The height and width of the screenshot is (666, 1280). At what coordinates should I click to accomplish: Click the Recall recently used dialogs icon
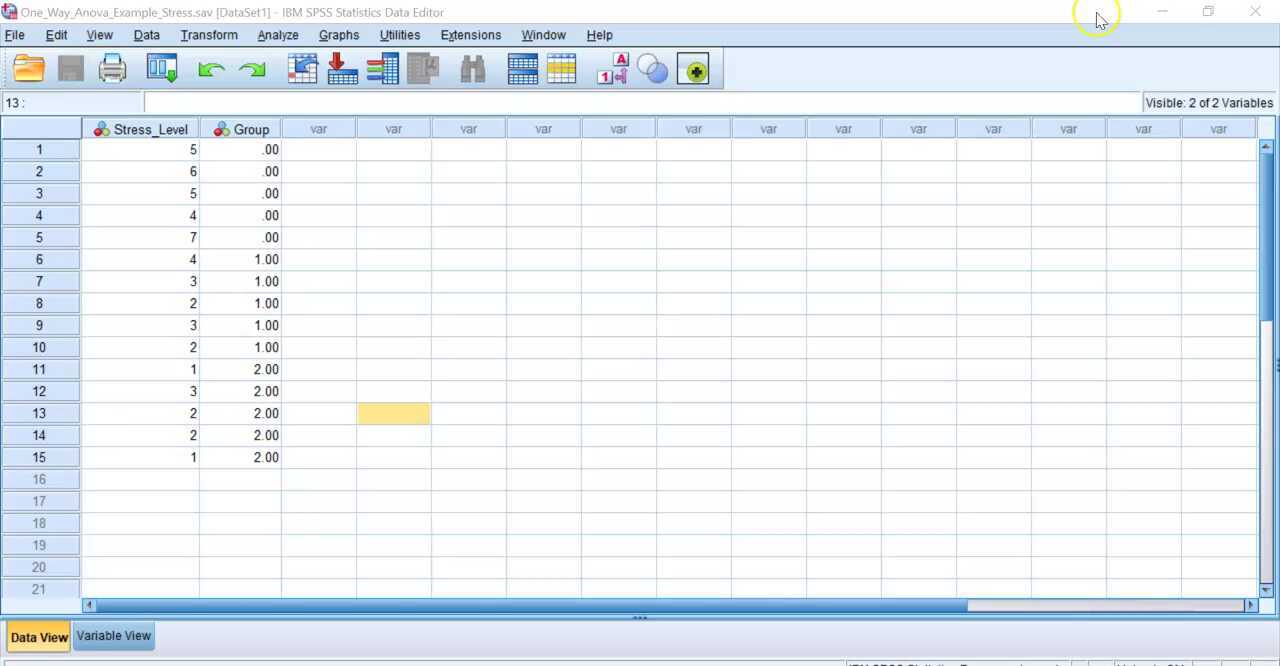pos(162,68)
